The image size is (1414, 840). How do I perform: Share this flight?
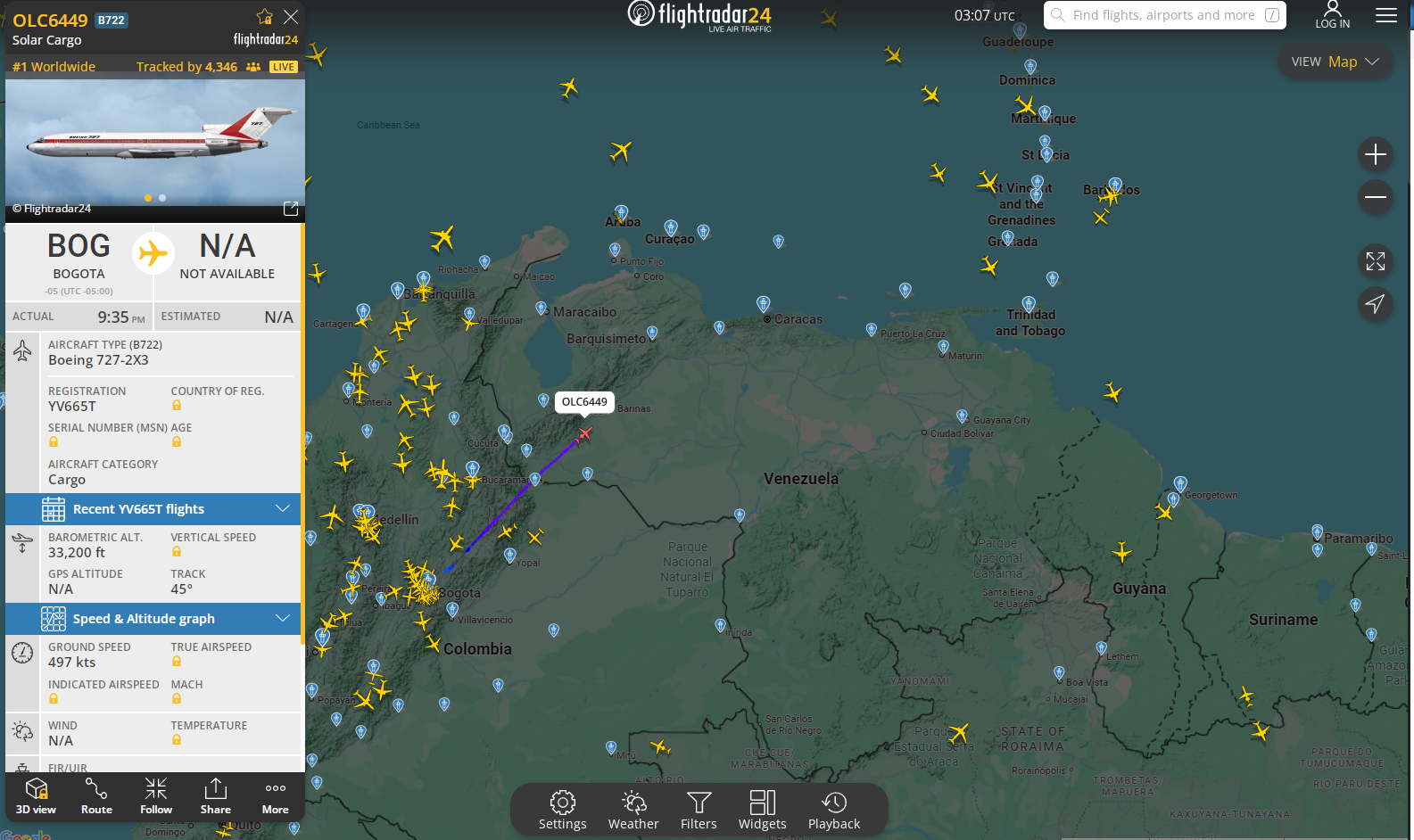(216, 796)
